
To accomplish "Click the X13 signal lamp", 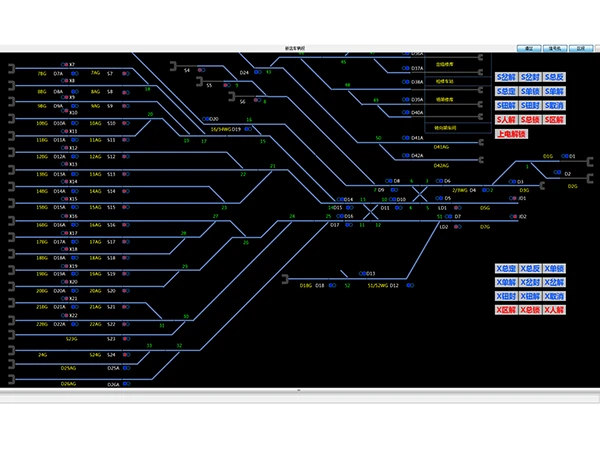I will click(64, 163).
